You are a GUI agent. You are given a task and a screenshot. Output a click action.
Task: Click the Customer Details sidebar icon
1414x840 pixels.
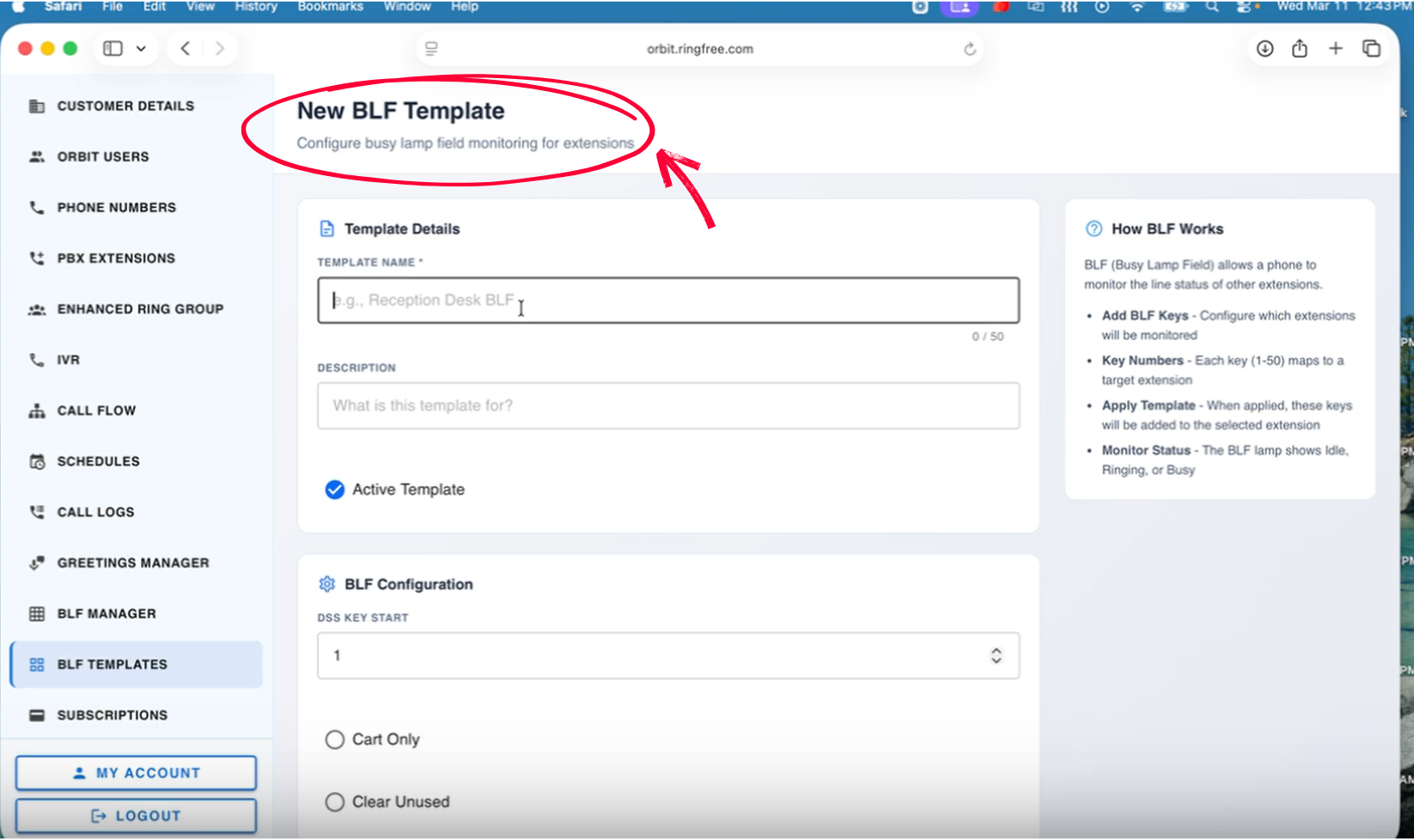tap(37, 107)
